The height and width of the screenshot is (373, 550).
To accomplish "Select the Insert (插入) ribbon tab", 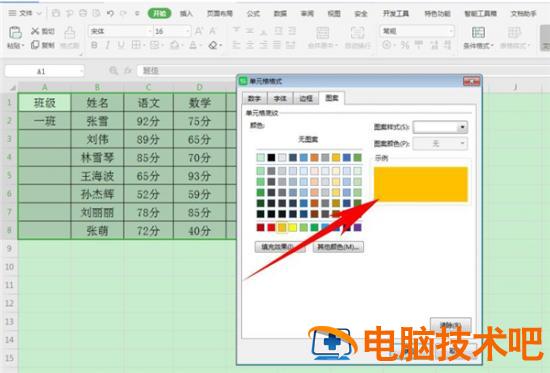I will 186,13.
